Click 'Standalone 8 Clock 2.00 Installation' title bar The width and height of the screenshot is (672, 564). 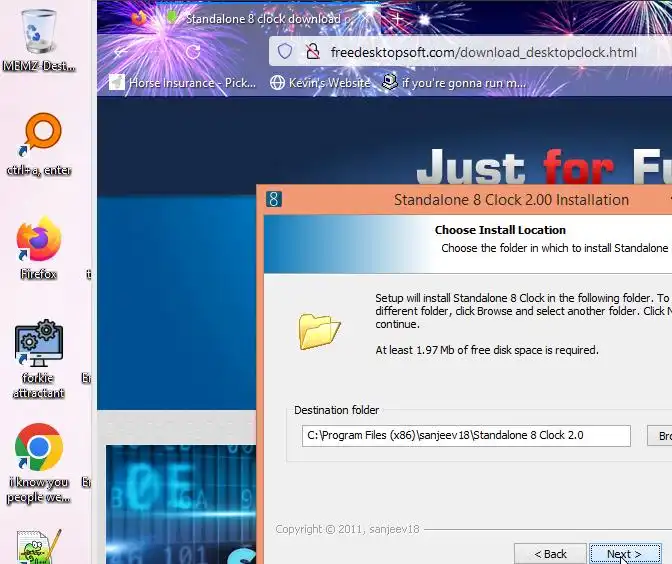[x=511, y=200]
